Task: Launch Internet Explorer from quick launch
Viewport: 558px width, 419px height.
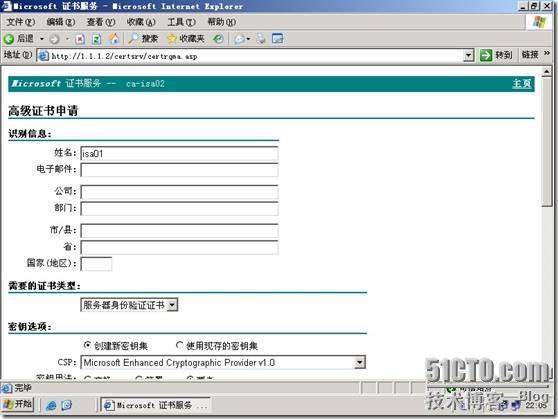Action: point(51,405)
